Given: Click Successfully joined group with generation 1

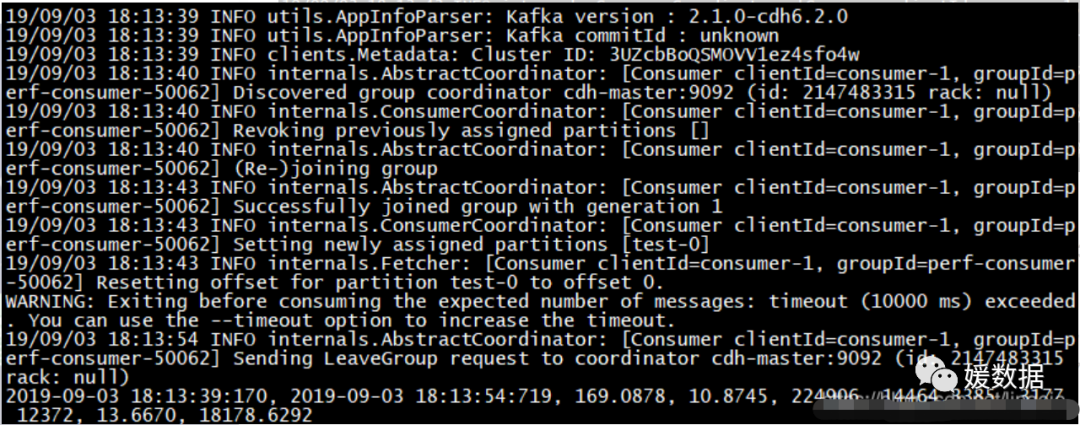Looking at the screenshot, I should tap(478, 206).
